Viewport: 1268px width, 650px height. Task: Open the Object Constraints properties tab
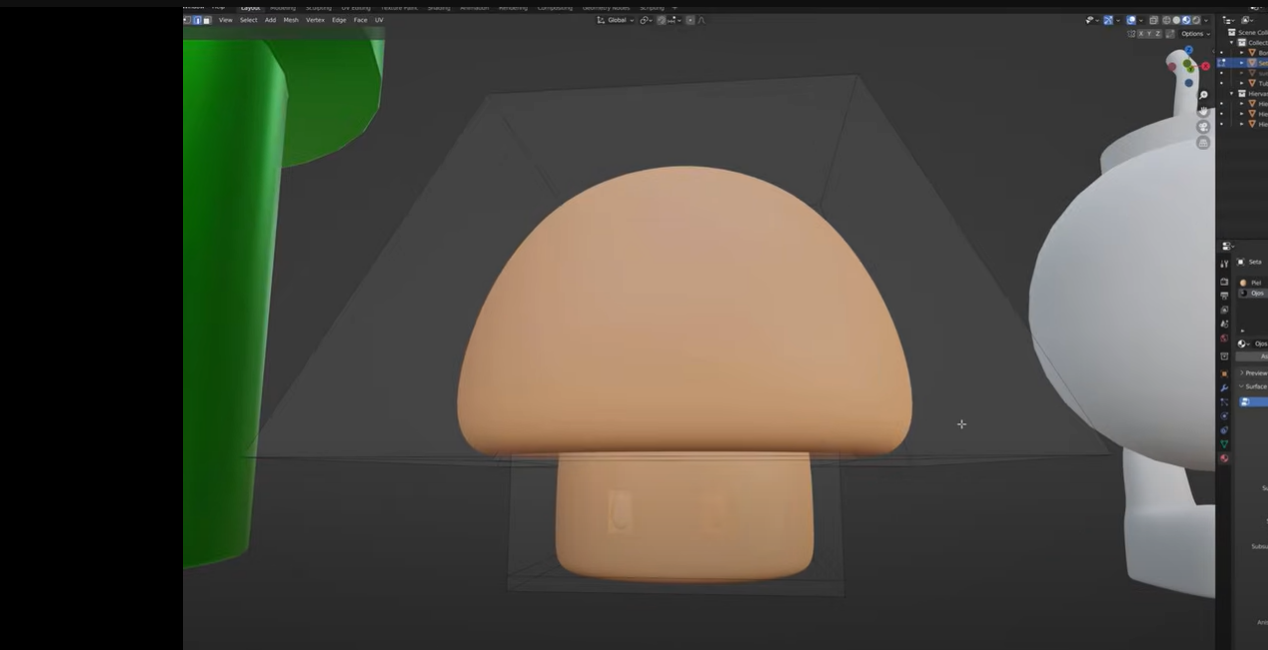coord(1224,430)
